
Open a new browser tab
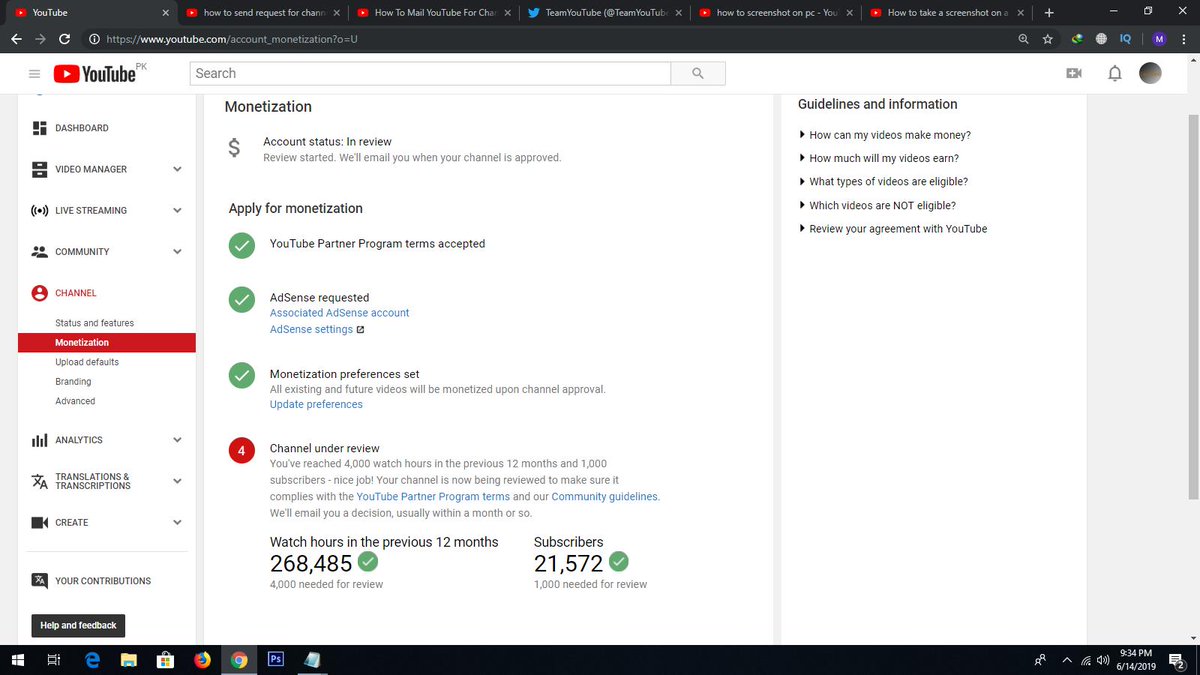(1049, 13)
